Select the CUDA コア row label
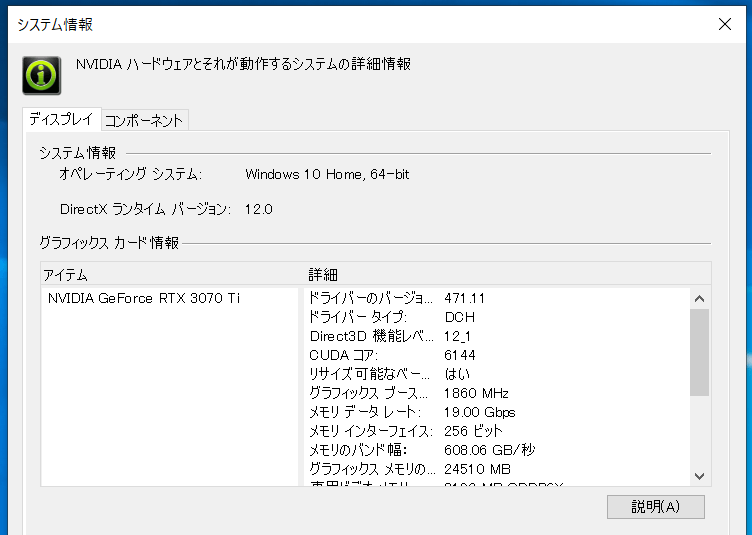The image size is (752, 535). [343, 355]
